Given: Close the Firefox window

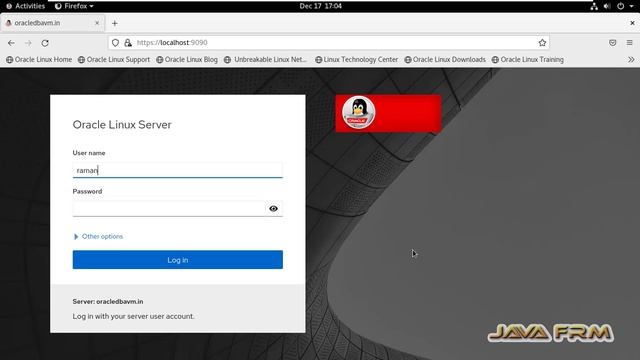Looking at the screenshot, I should pos(632,23).
